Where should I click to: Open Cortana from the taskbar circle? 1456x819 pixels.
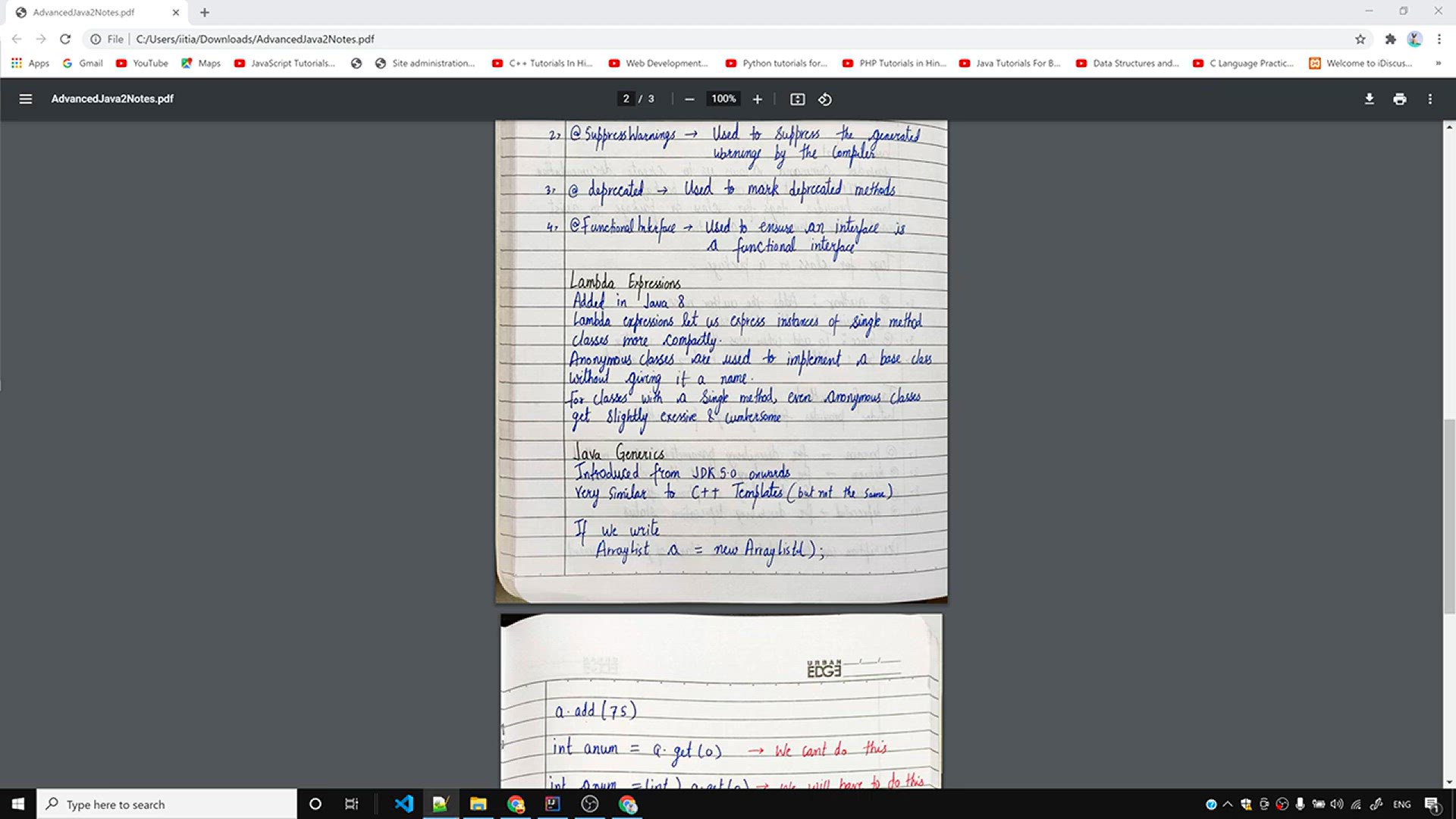[315, 804]
